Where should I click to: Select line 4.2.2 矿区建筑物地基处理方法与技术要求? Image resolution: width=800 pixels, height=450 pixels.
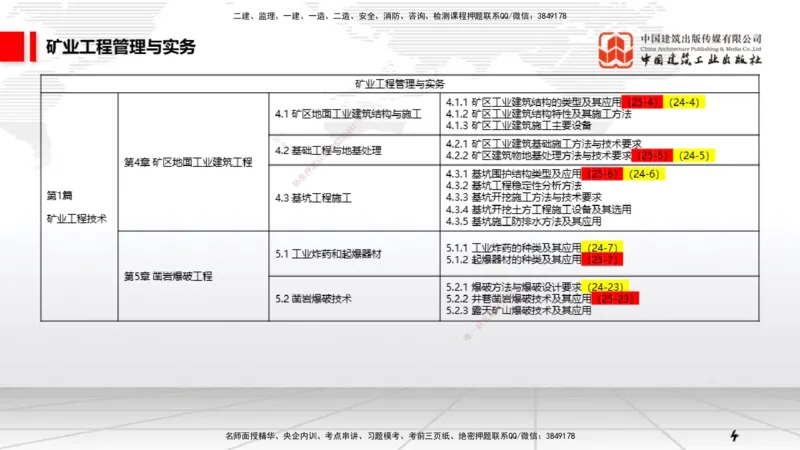(538, 156)
